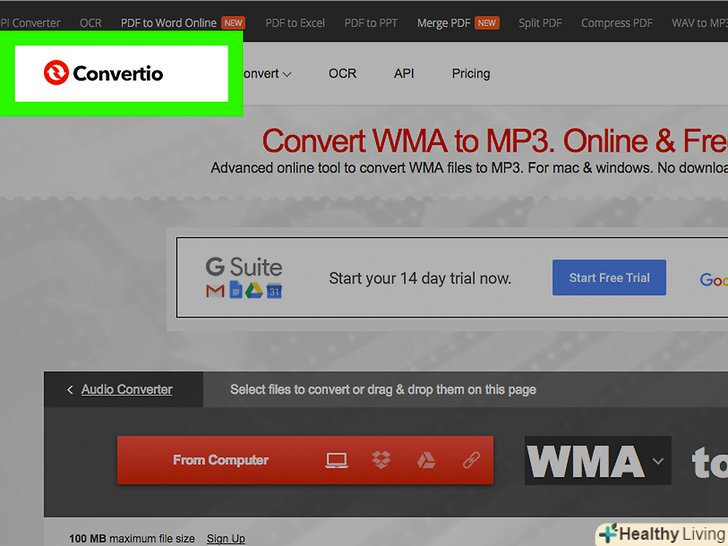Open API in the main navigation
This screenshot has width=728, height=546.
coord(404,73)
